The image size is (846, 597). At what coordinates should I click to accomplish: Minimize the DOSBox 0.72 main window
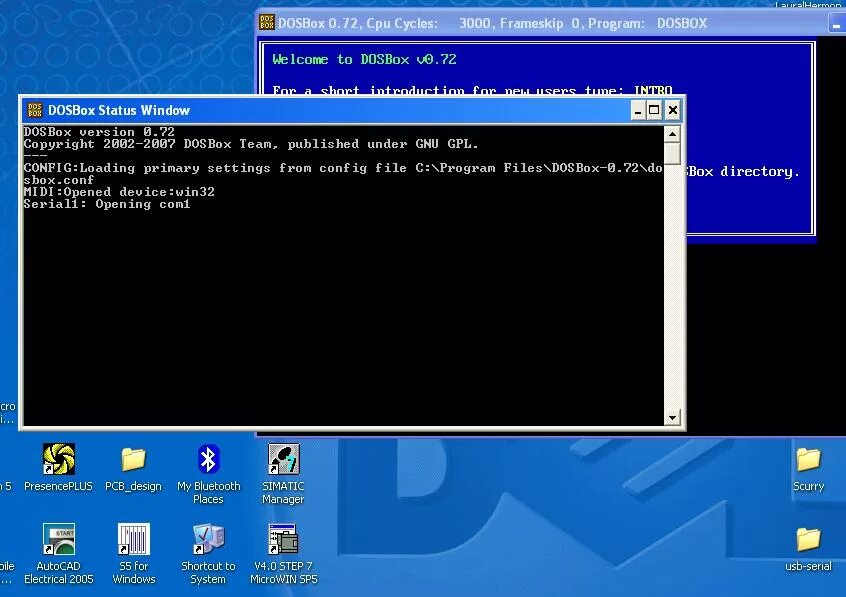click(836, 23)
